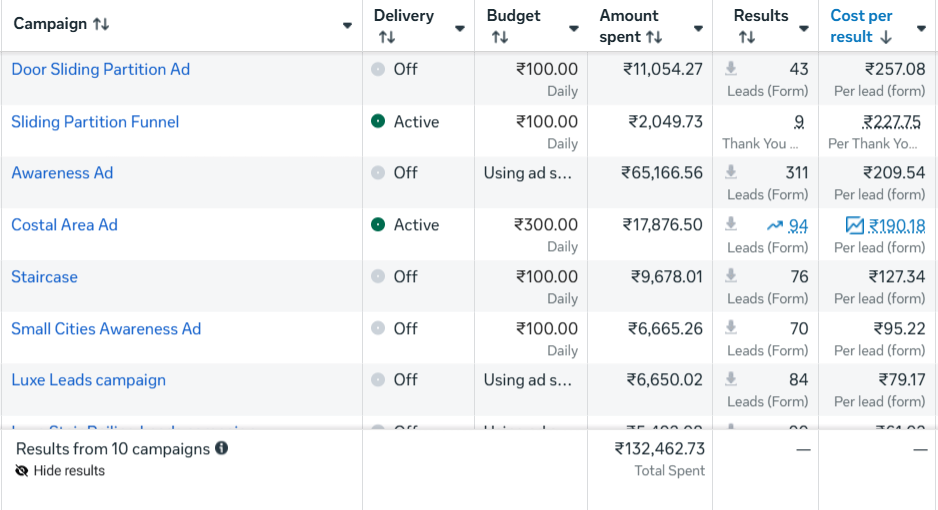Open Small Cities Awareness Ad campaign

click(106, 329)
